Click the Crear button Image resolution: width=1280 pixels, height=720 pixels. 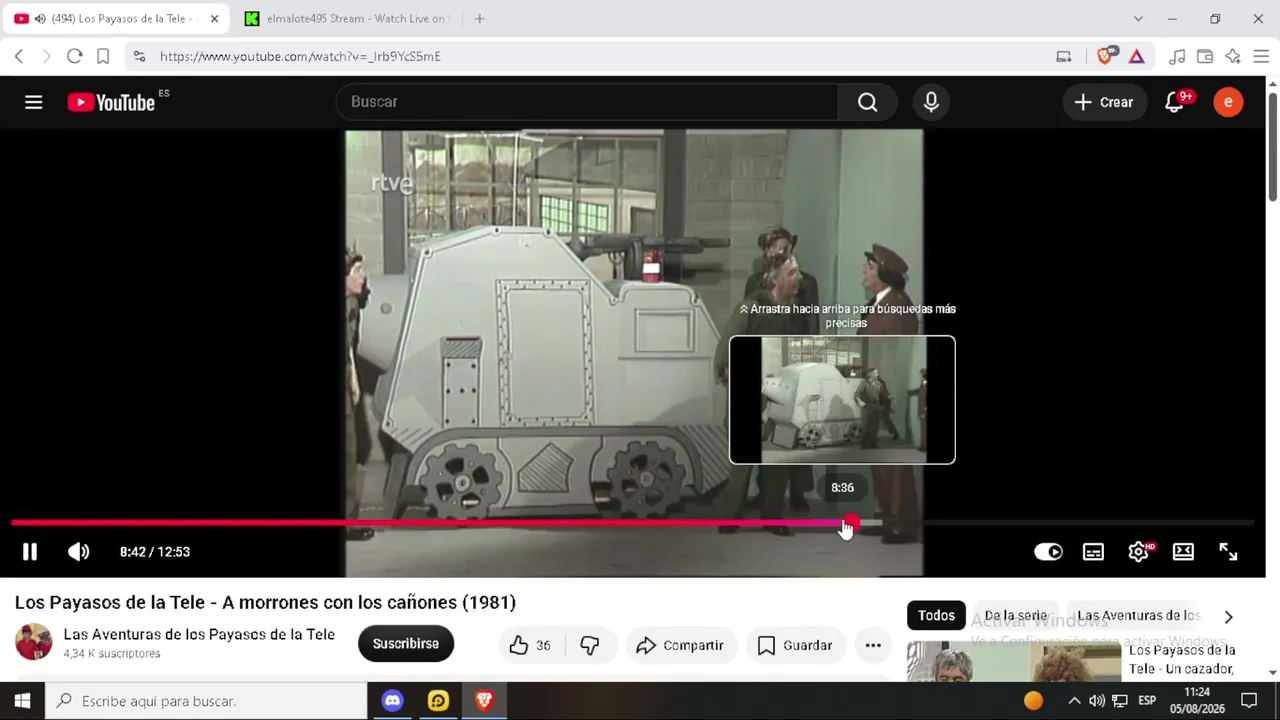1104,102
